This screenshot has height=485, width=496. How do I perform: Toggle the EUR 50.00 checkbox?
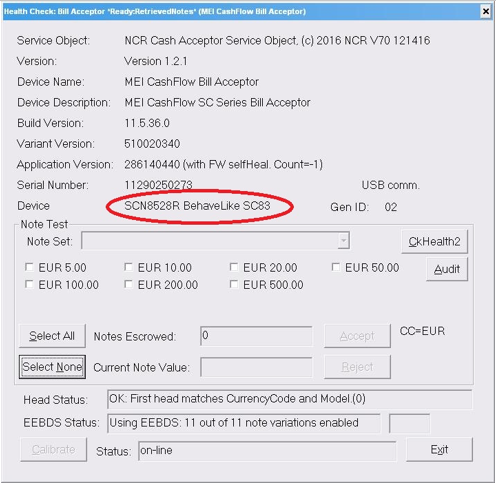pos(336,267)
